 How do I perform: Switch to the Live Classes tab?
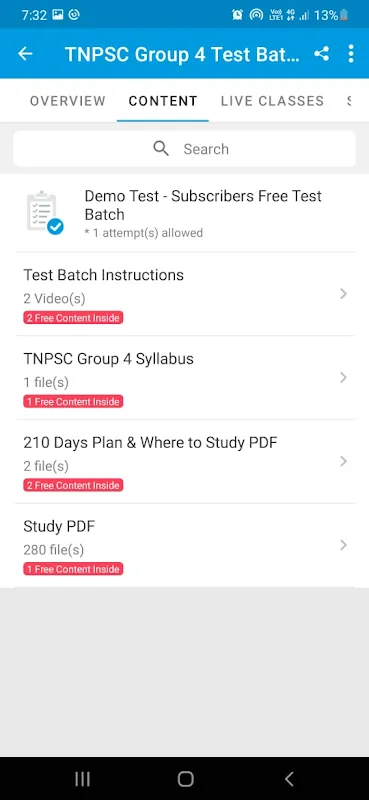point(272,101)
